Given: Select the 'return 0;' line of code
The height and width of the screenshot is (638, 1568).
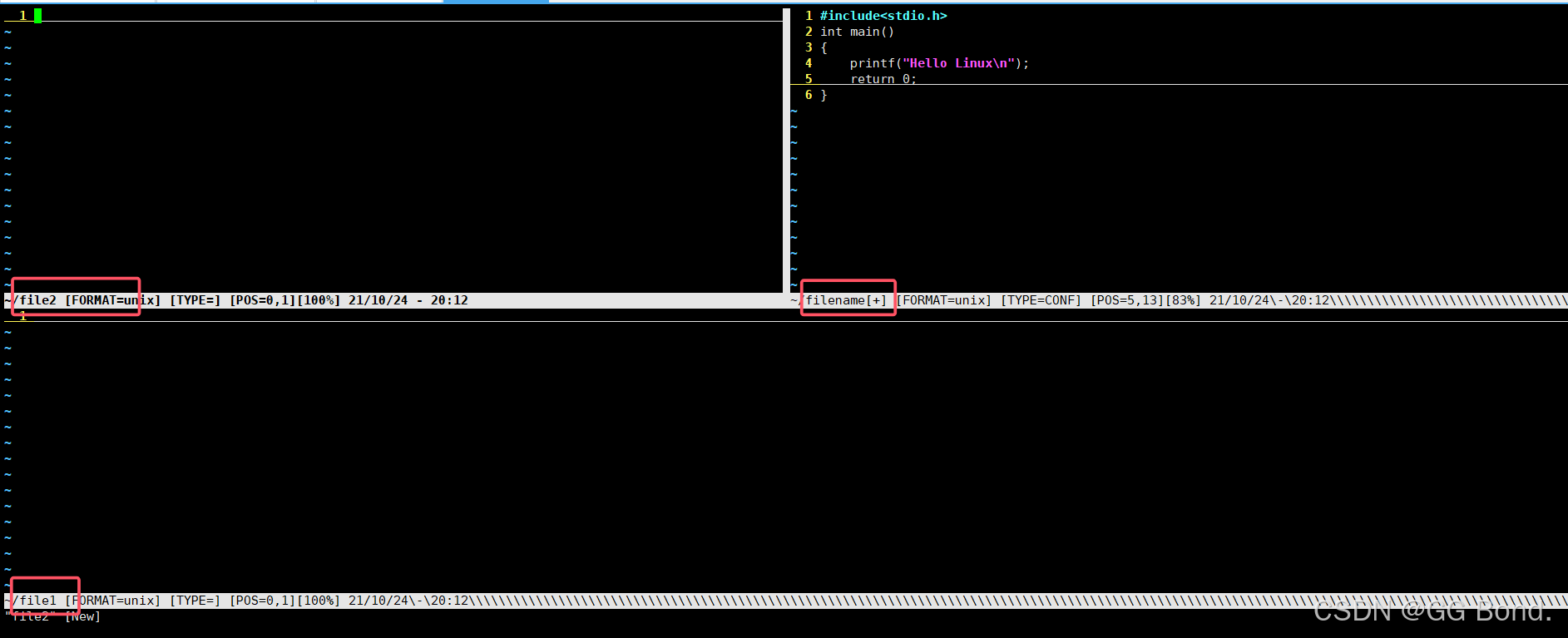Looking at the screenshot, I should [x=883, y=78].
